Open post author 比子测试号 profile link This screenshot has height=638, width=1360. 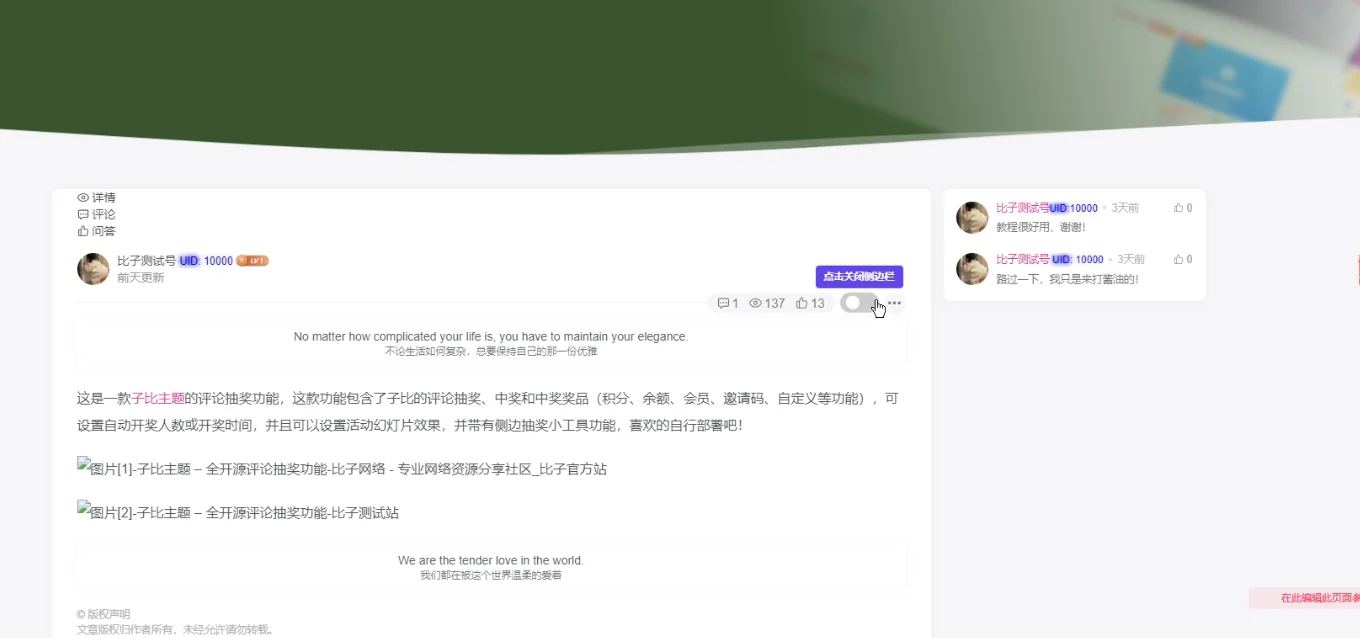(x=146, y=261)
